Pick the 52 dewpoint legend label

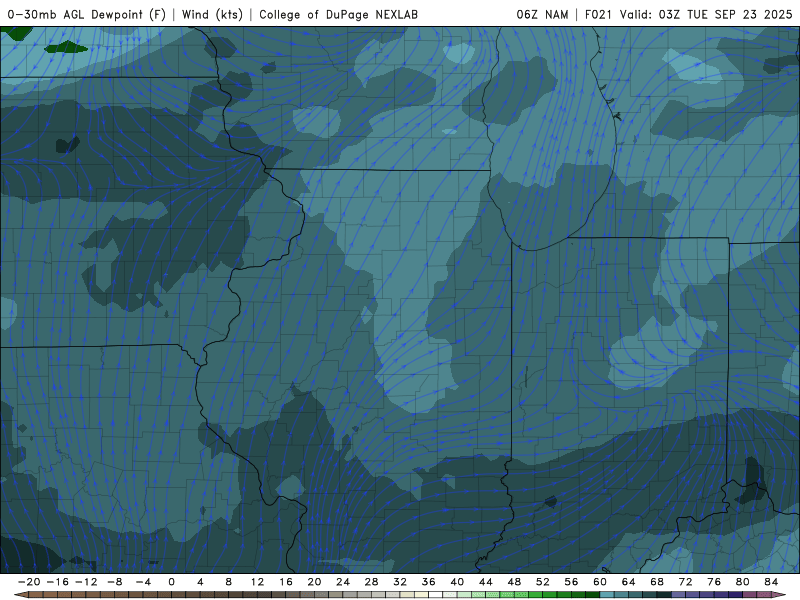click(543, 582)
